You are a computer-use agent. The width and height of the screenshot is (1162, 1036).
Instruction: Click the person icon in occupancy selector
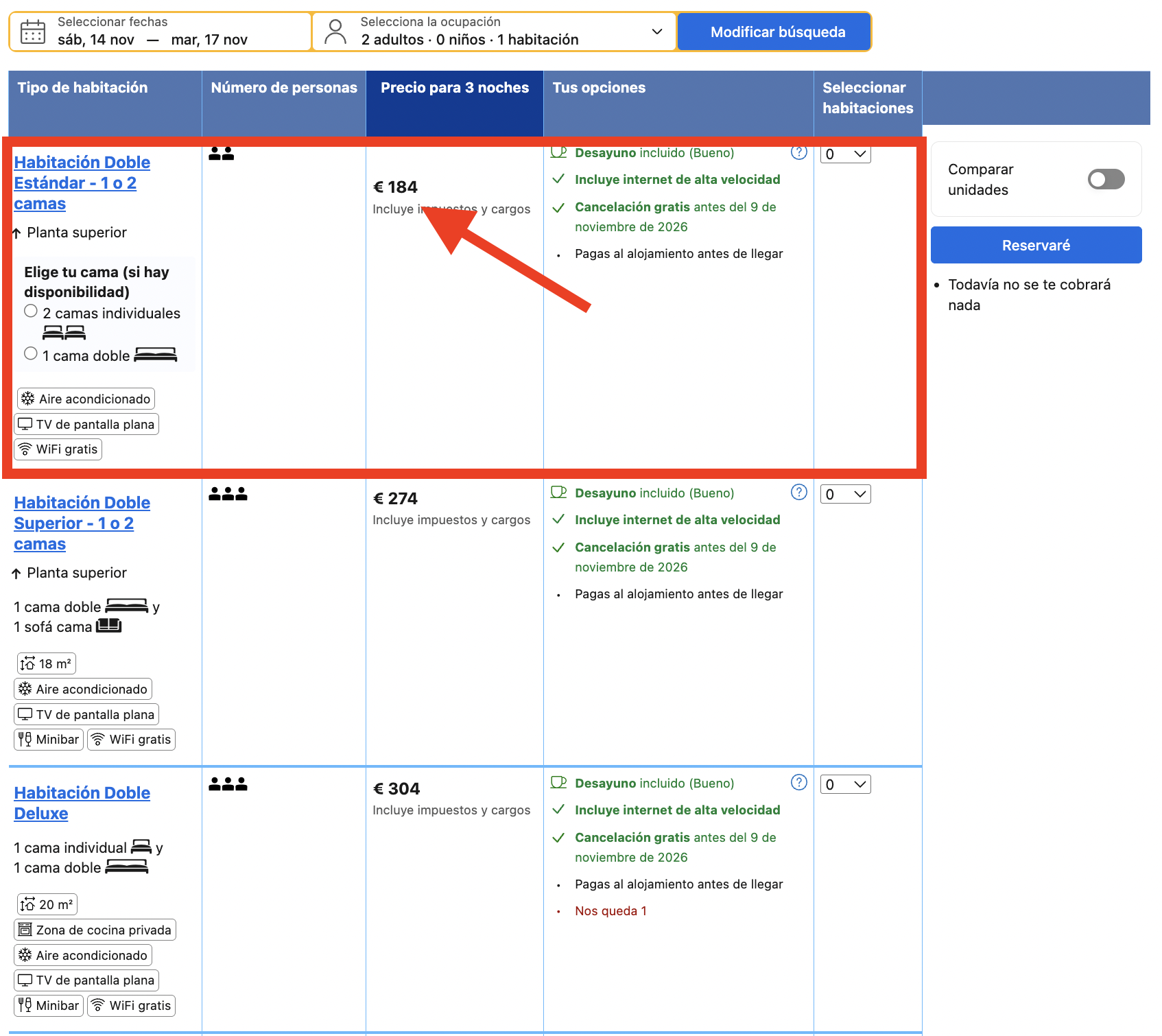coord(335,32)
